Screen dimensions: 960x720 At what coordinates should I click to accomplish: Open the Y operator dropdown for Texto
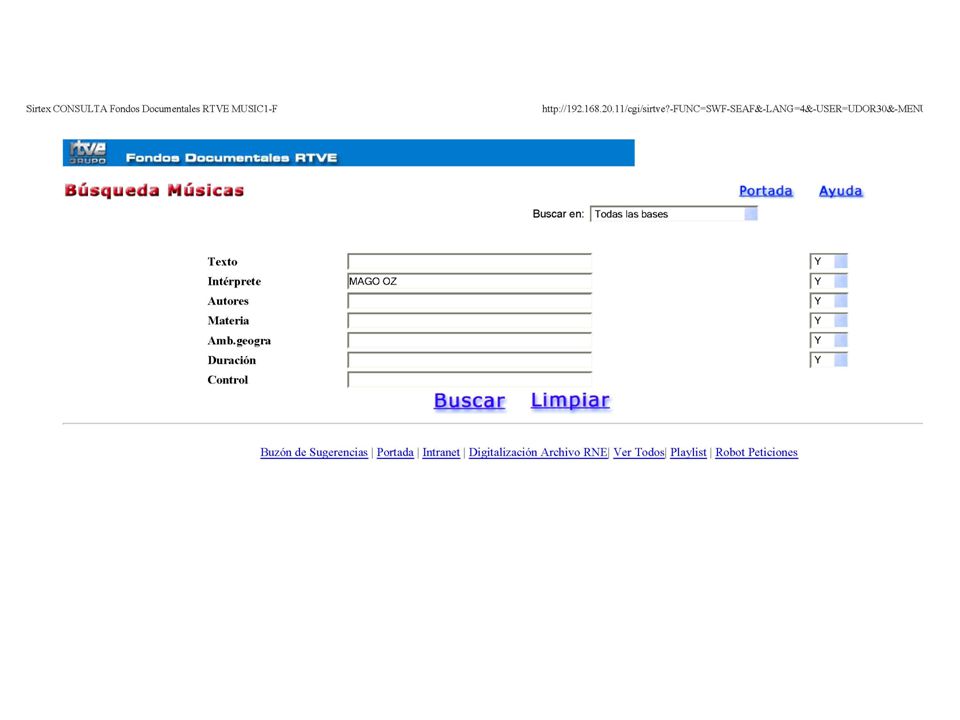828,261
